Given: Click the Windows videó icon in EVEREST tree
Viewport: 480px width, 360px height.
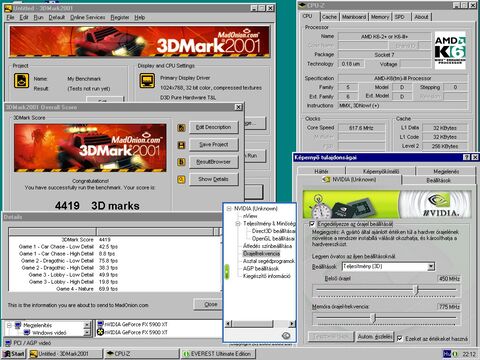Looking at the screenshot, I should (27, 332).
